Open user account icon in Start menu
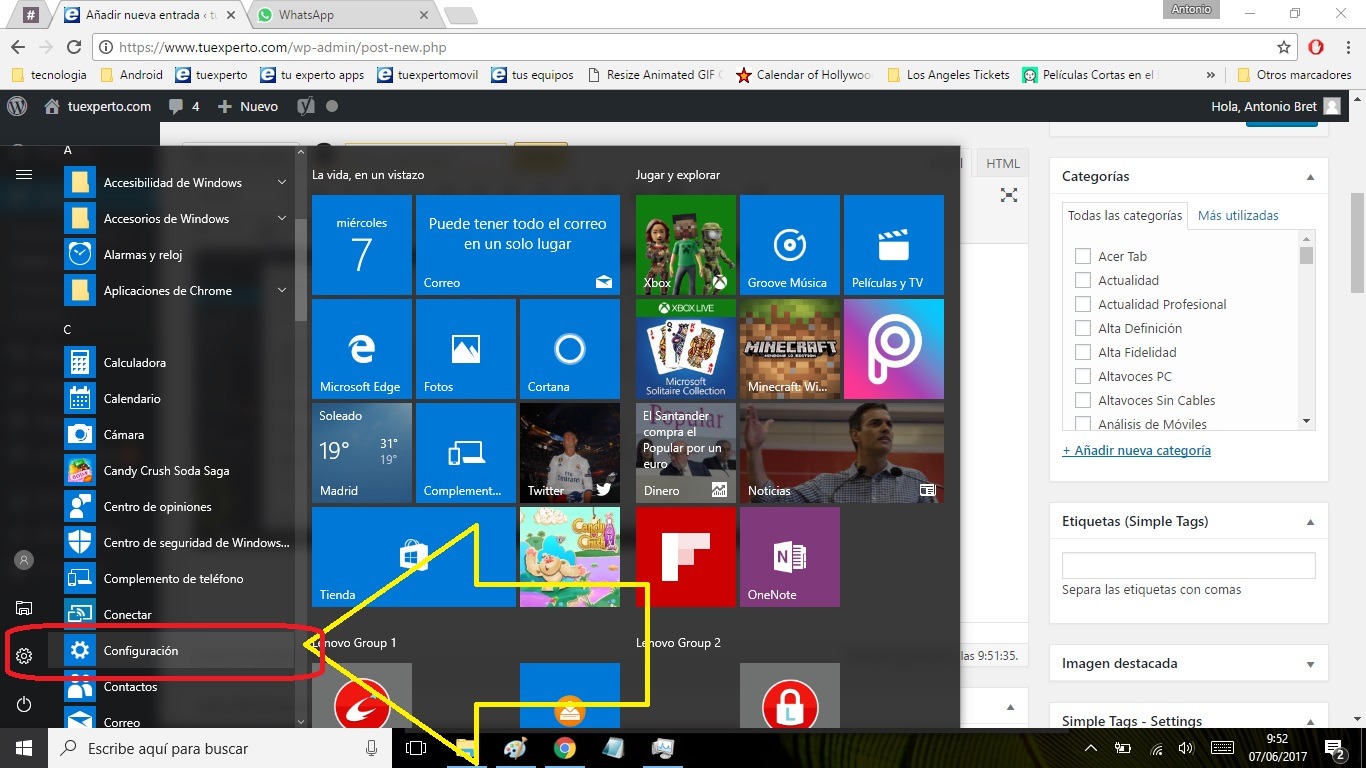The image size is (1366, 768). click(x=24, y=560)
